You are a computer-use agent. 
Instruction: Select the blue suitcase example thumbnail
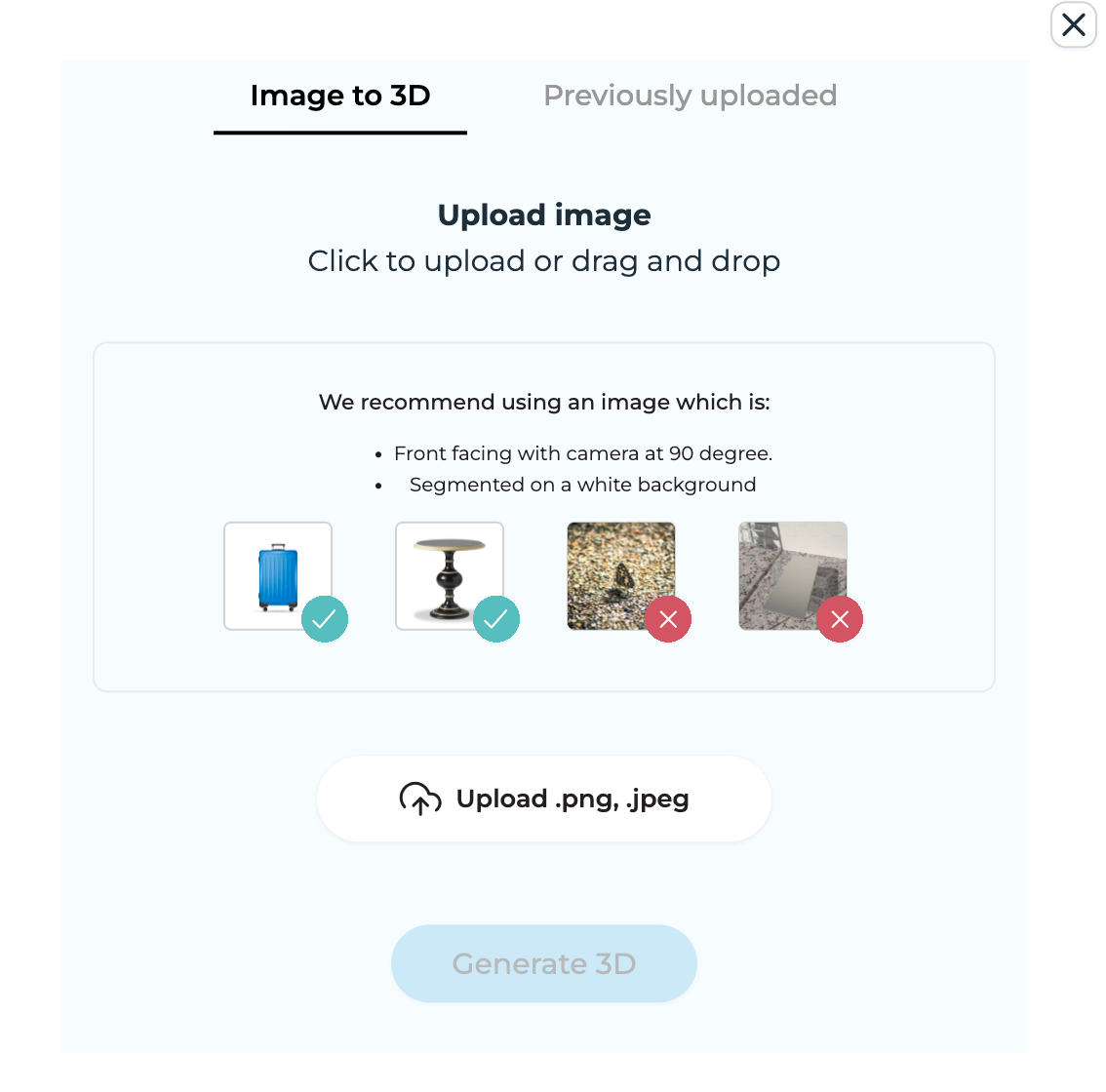(278, 576)
